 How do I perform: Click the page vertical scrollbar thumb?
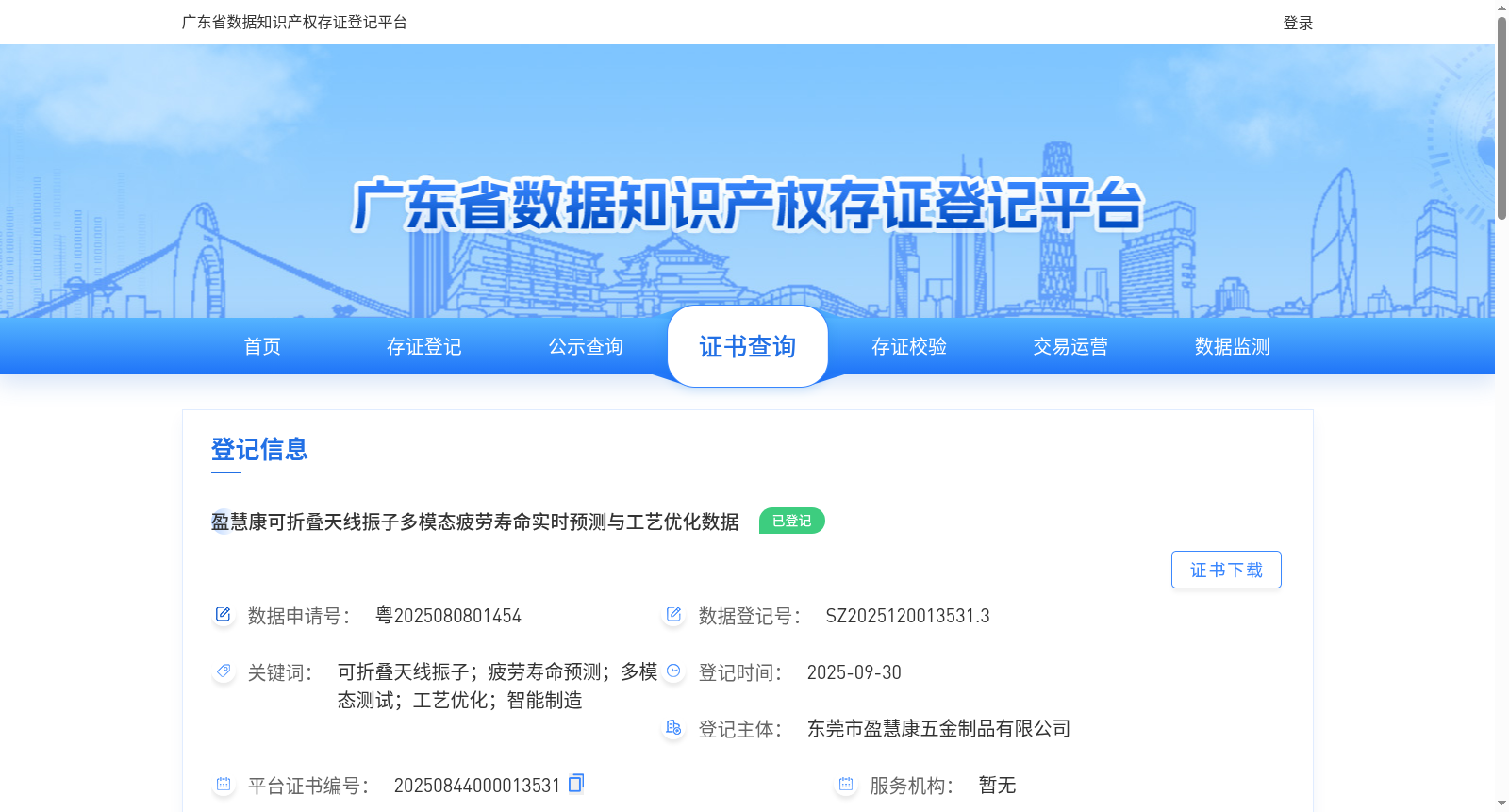[1501, 118]
